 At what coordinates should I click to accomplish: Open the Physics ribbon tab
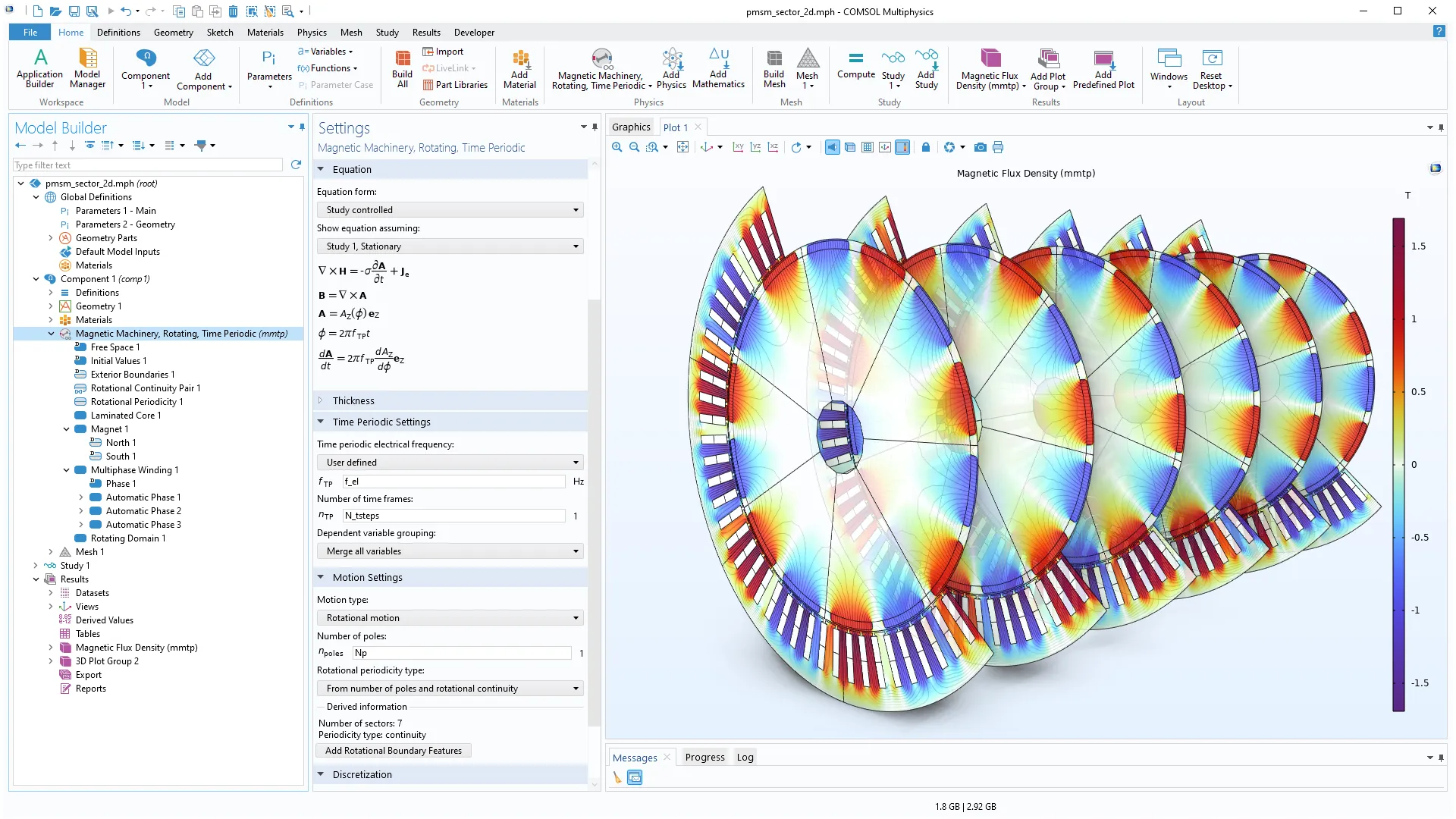311,32
